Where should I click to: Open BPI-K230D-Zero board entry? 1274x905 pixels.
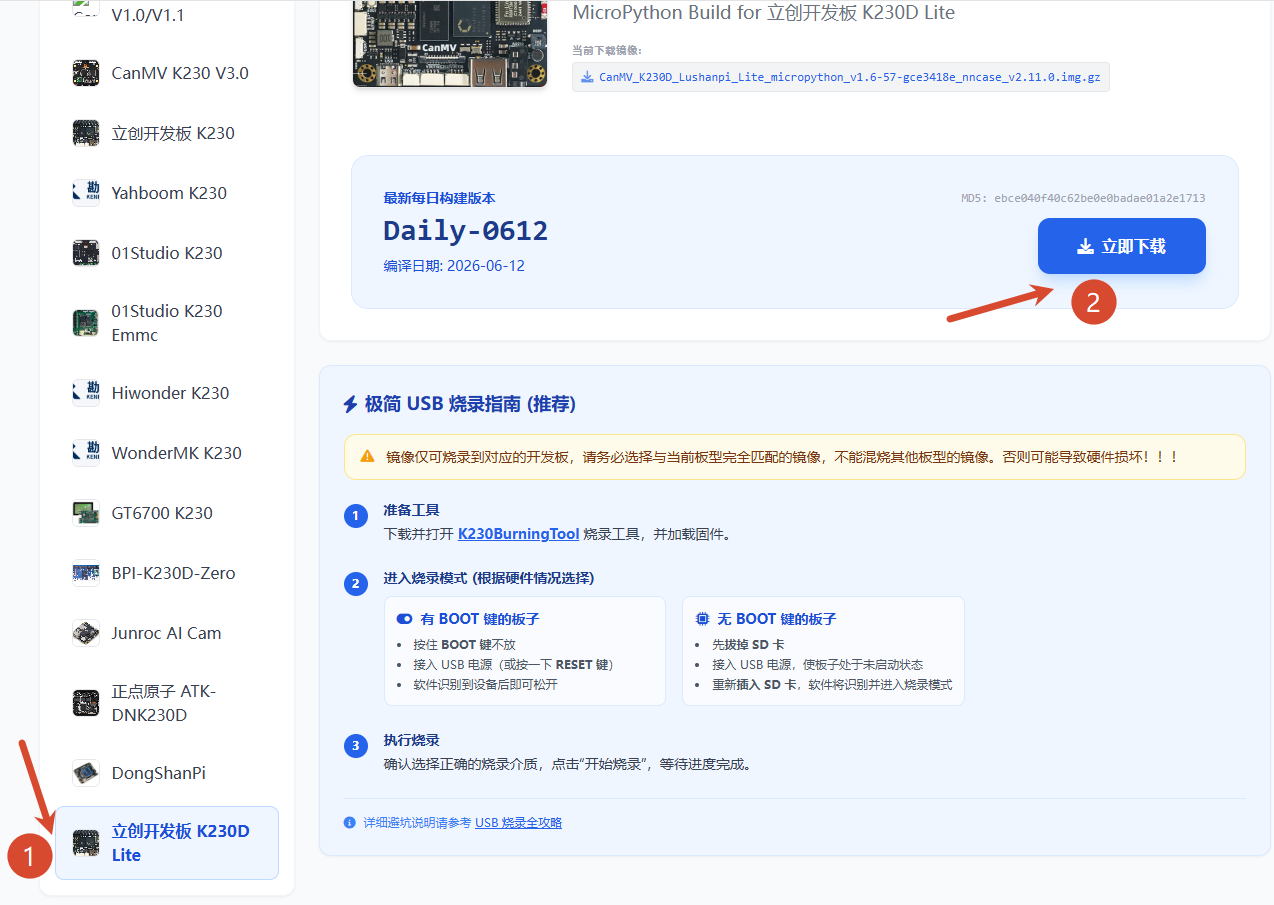click(167, 573)
